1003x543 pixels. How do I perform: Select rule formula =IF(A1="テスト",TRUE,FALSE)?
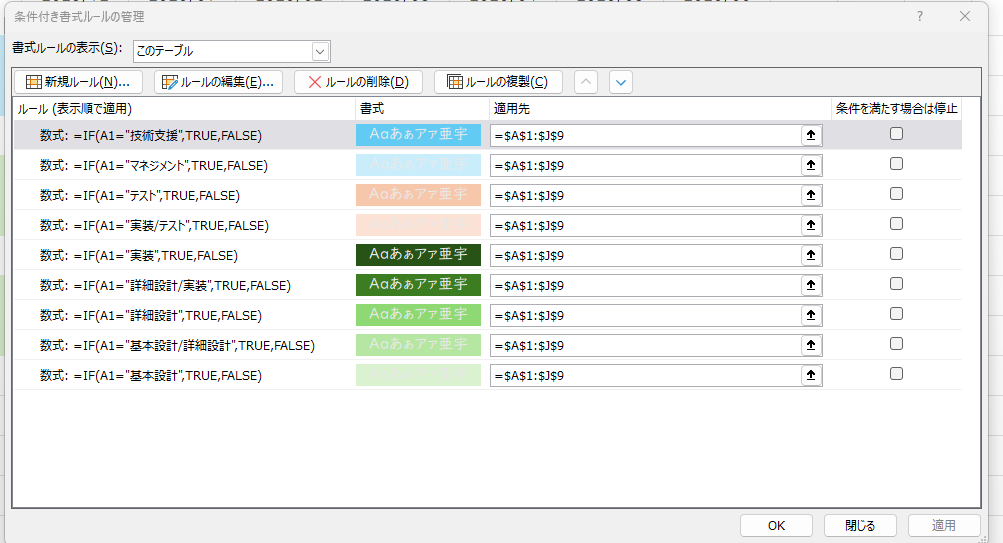[x=140, y=196]
